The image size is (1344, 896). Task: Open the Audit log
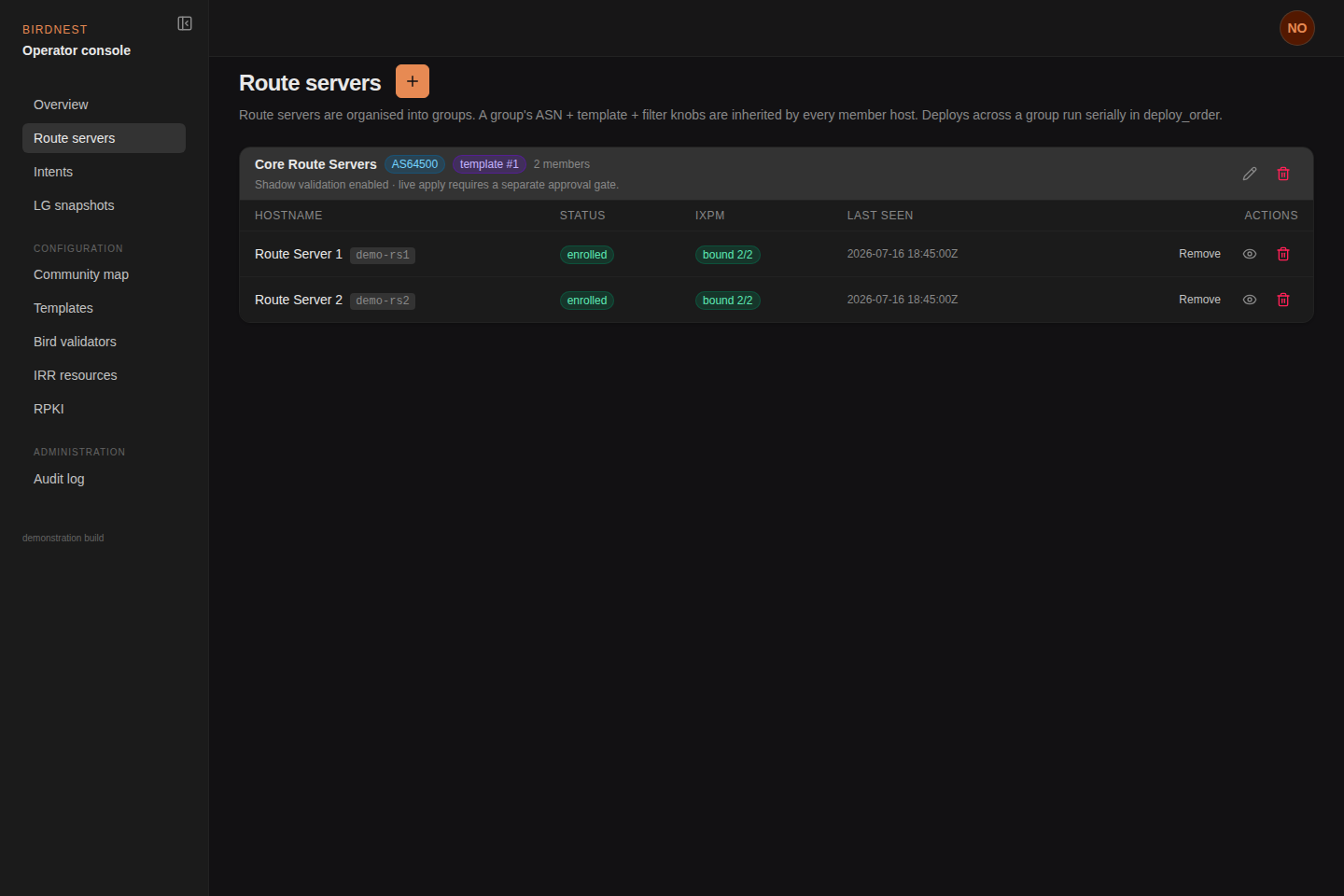pos(104,479)
